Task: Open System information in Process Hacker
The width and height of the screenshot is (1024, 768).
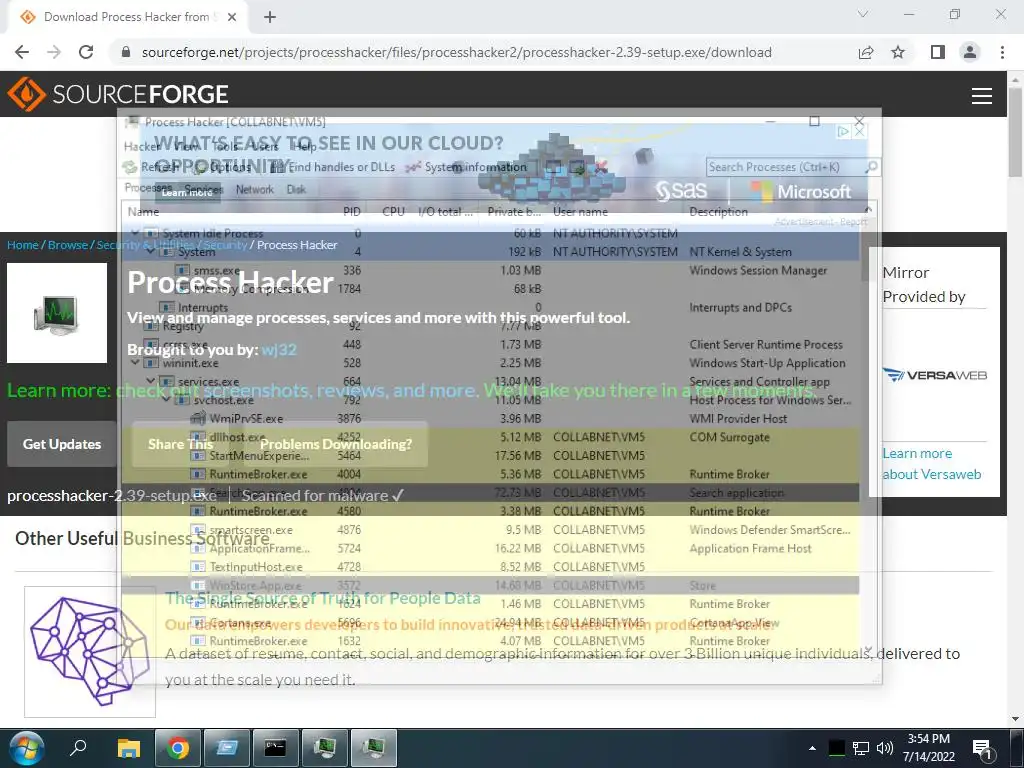Action: pos(466,167)
